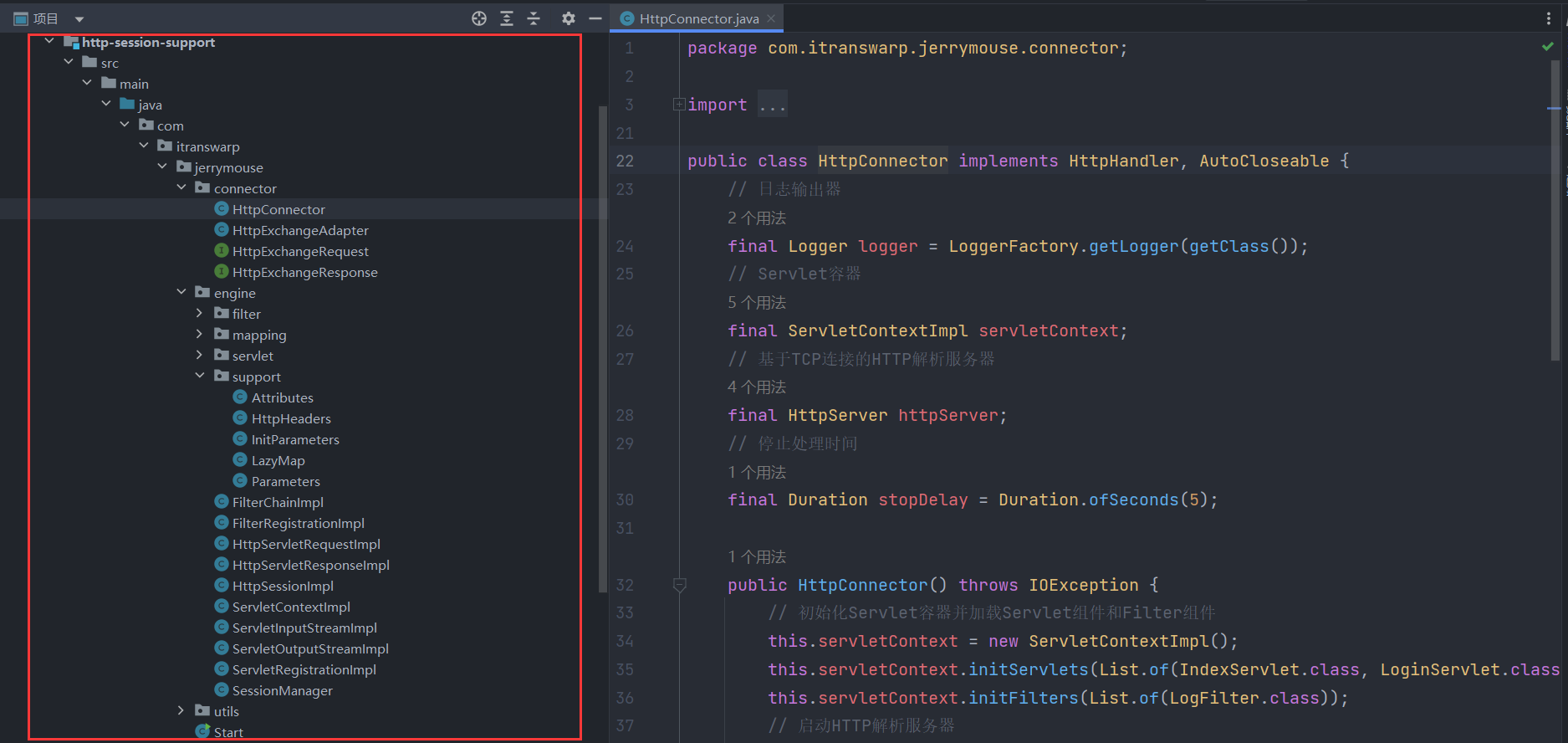The image size is (1568, 743).
Task: Fold the HttpConnector constructor at line 32
Action: pos(679,585)
